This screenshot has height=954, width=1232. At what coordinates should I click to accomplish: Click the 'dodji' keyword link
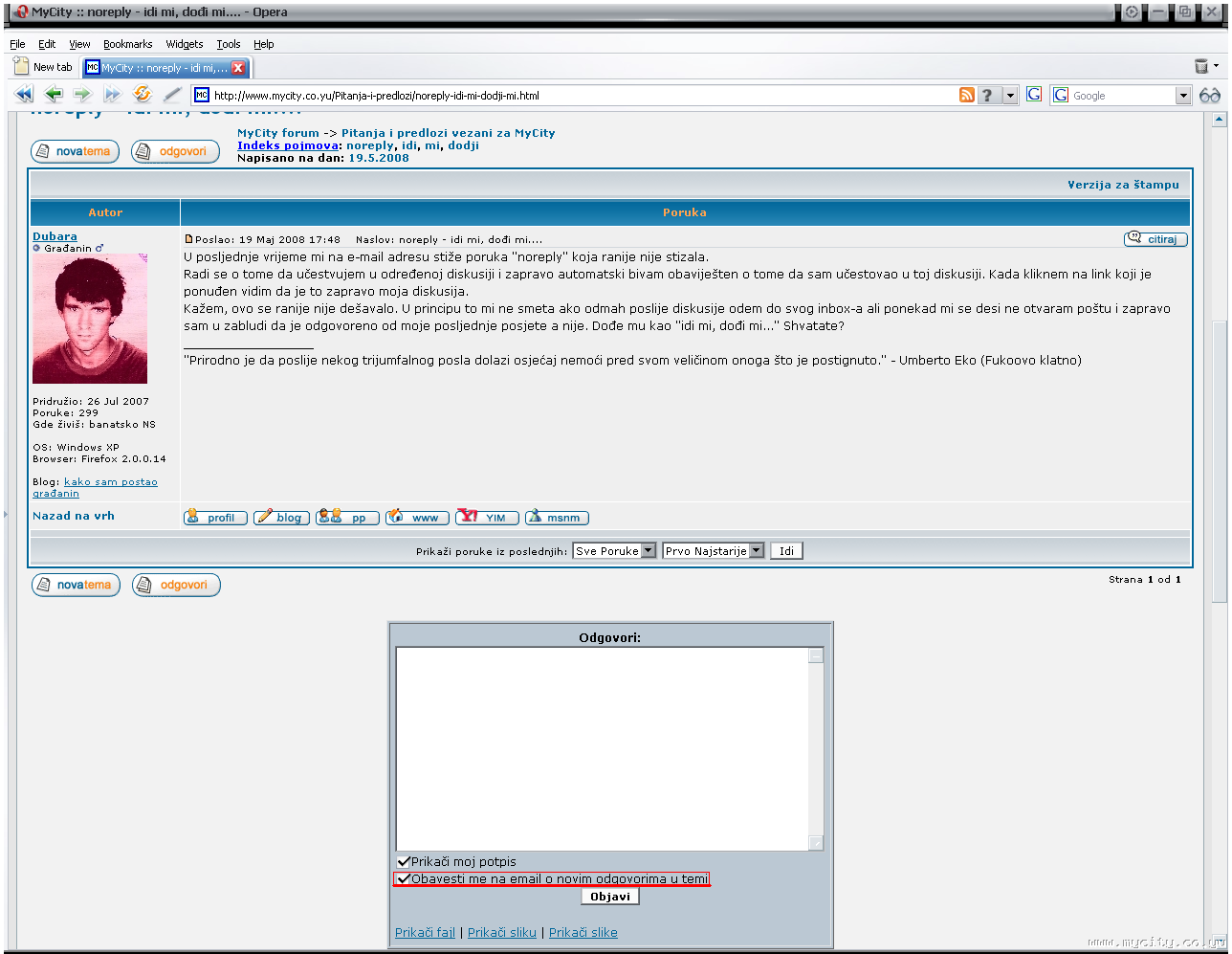coord(463,145)
